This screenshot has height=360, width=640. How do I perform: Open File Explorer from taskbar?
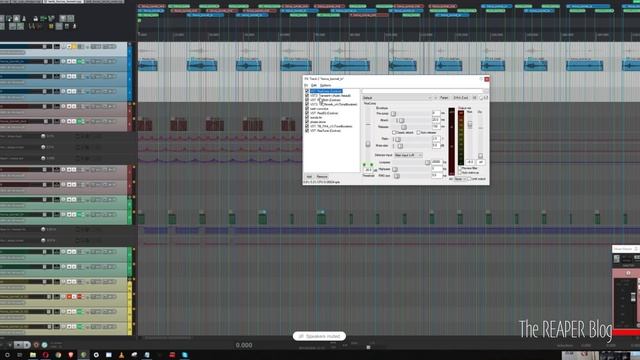[33, 355]
